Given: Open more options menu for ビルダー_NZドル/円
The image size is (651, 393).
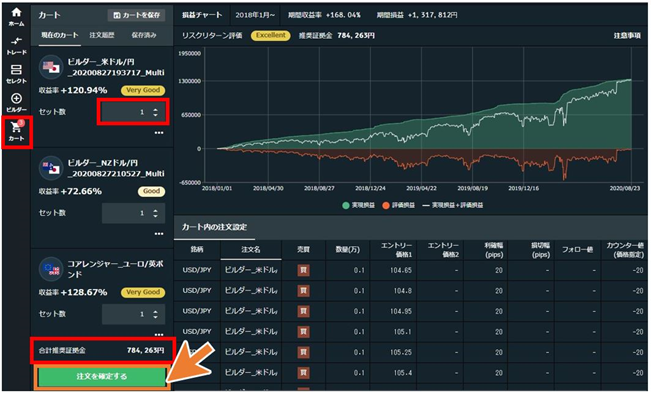Looking at the screenshot, I should coord(159,234).
